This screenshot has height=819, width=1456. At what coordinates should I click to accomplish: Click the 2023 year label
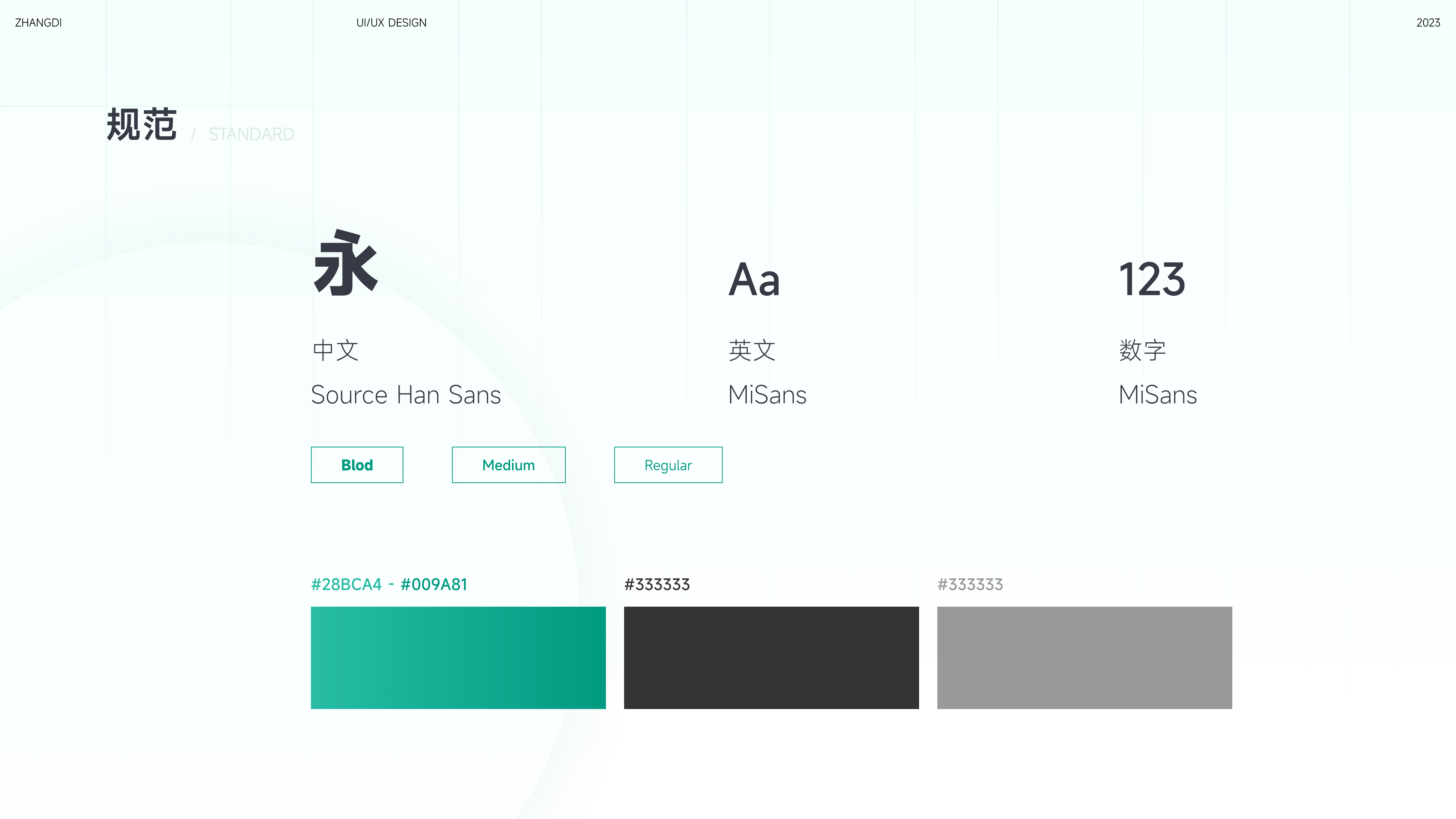[x=1428, y=22]
